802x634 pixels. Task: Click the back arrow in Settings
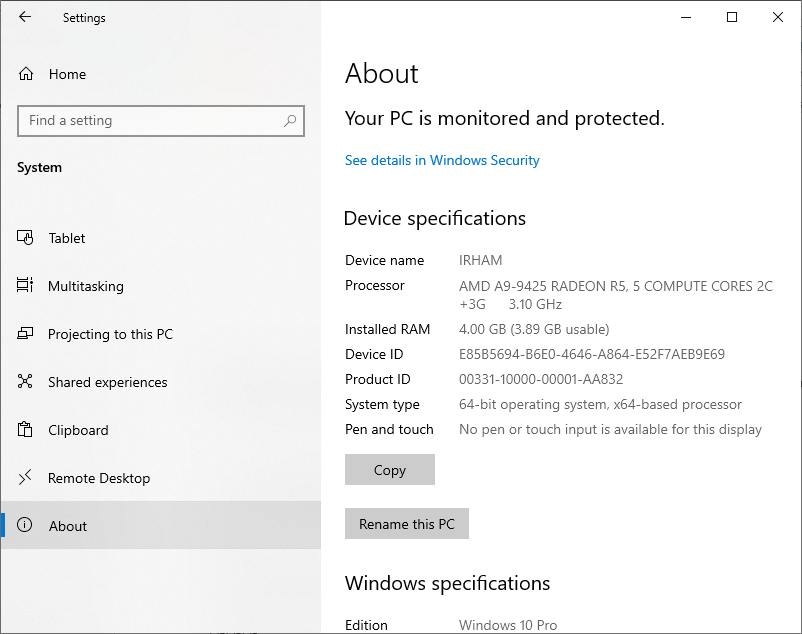click(25, 17)
